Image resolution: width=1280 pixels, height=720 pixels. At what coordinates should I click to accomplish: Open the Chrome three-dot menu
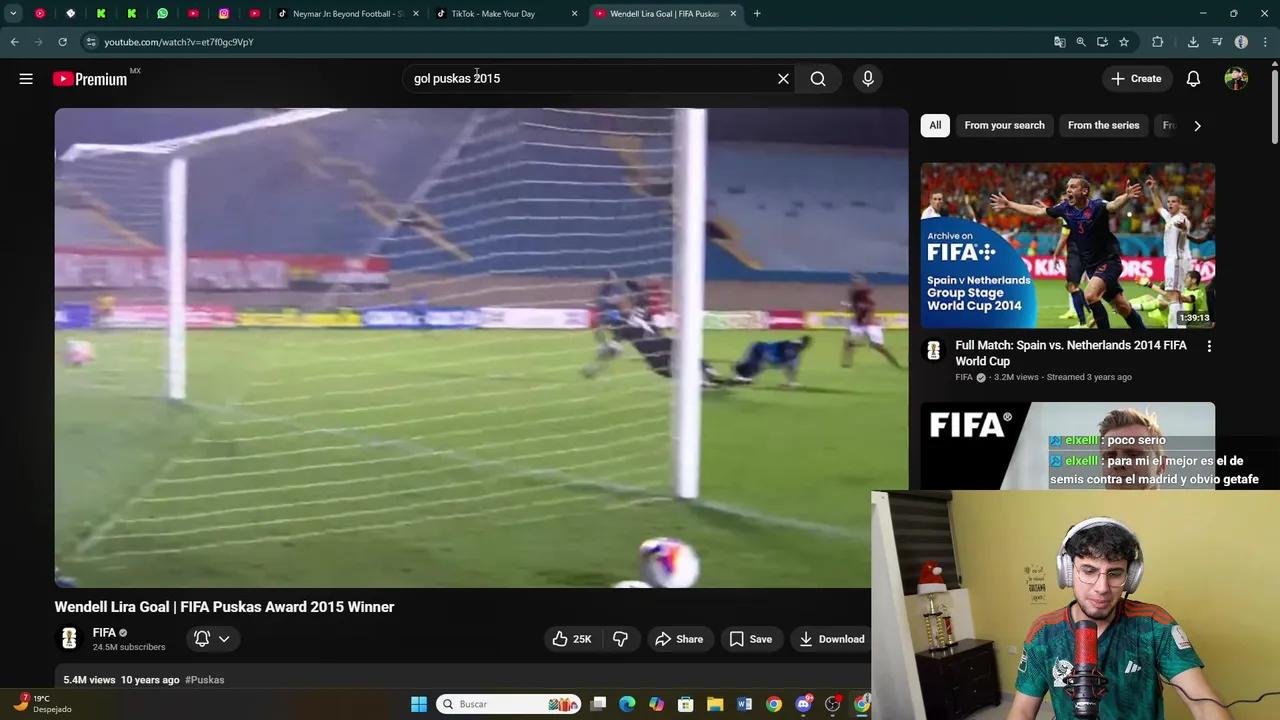pos(1266,42)
